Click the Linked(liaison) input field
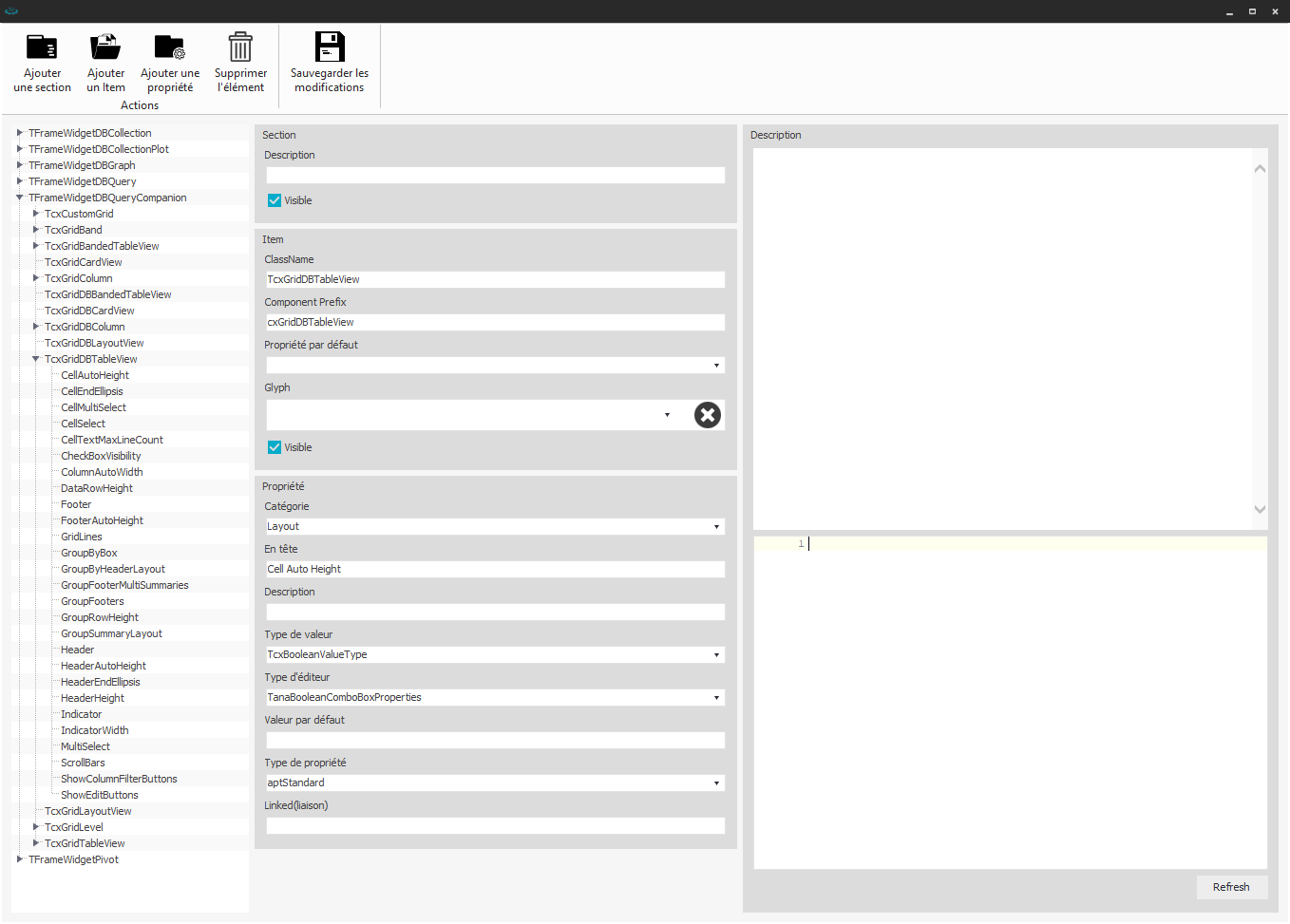The height and width of the screenshot is (924, 1290). [495, 826]
